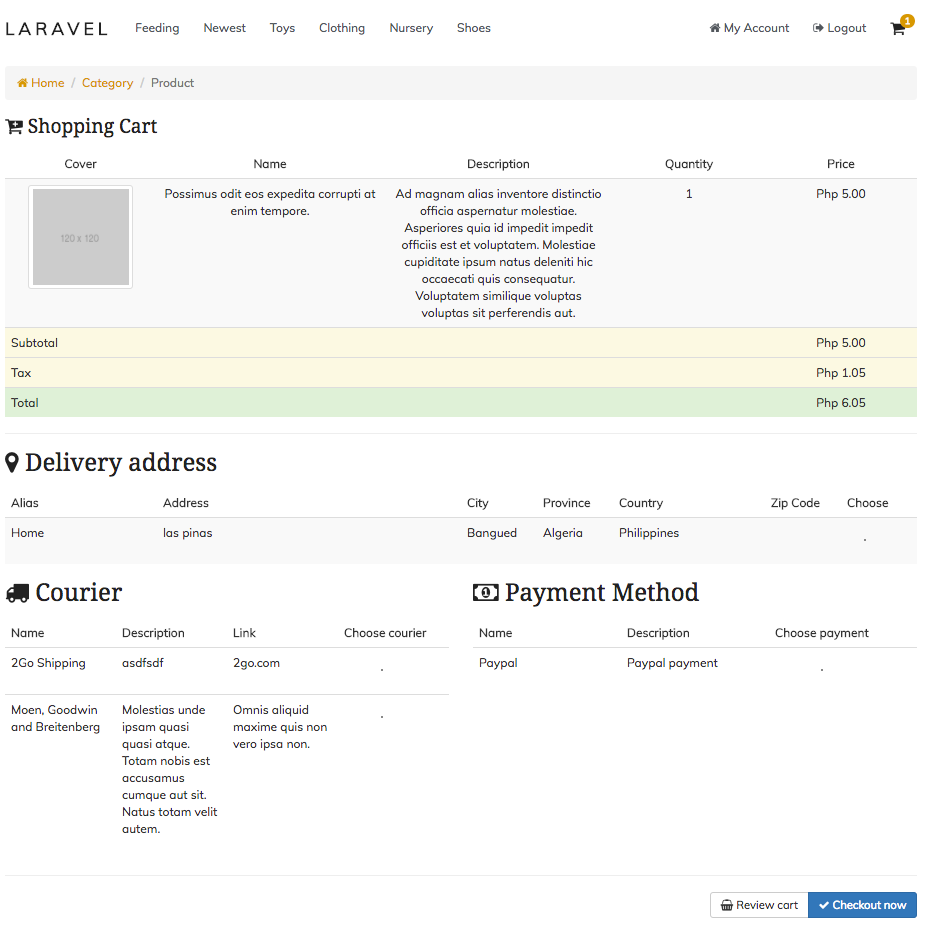935x938 pixels.
Task: Click the product cover thumbnail
Action: point(80,237)
